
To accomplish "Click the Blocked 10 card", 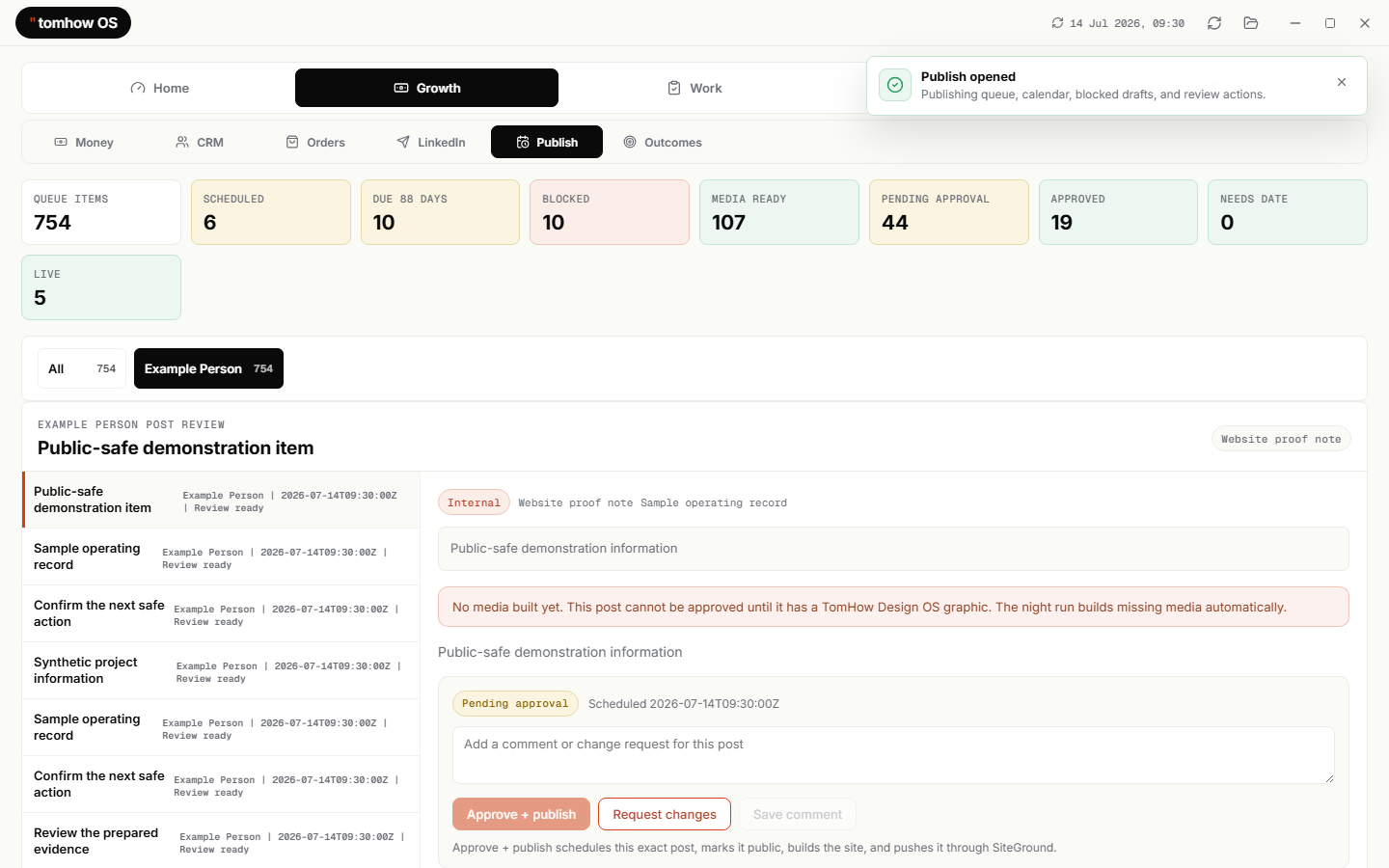I will [610, 212].
